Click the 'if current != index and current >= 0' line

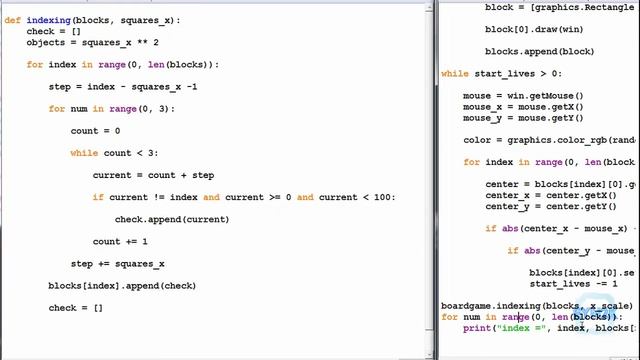point(244,197)
